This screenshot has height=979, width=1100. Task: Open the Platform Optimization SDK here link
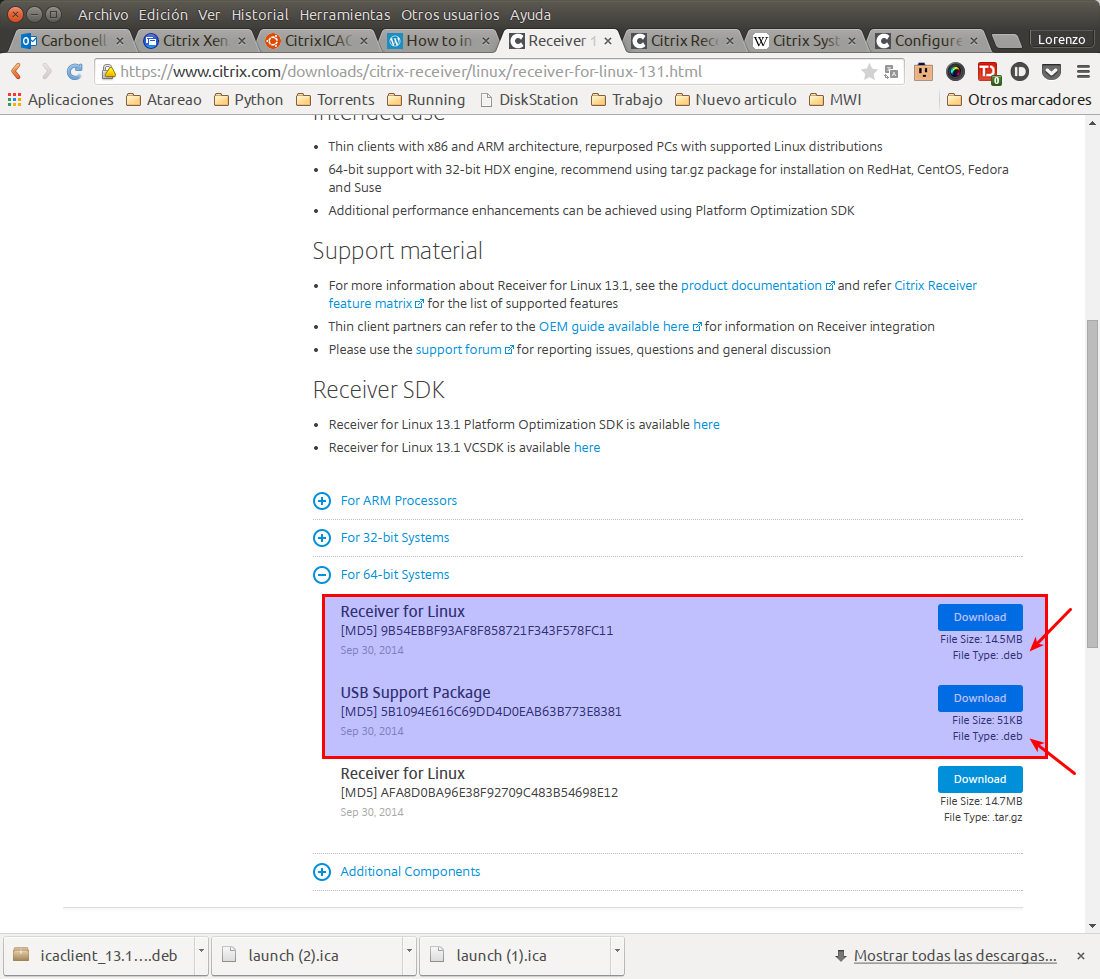coord(706,424)
